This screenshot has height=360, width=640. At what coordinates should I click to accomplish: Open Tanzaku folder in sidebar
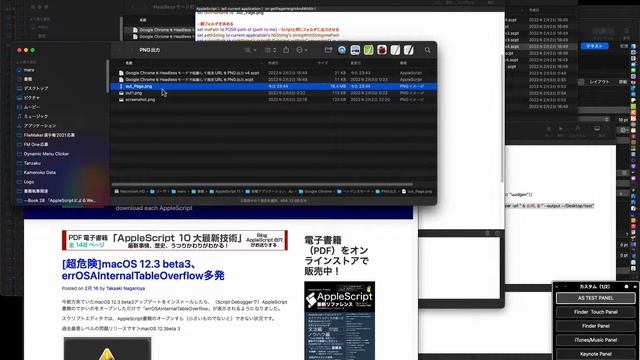[x=32, y=163]
